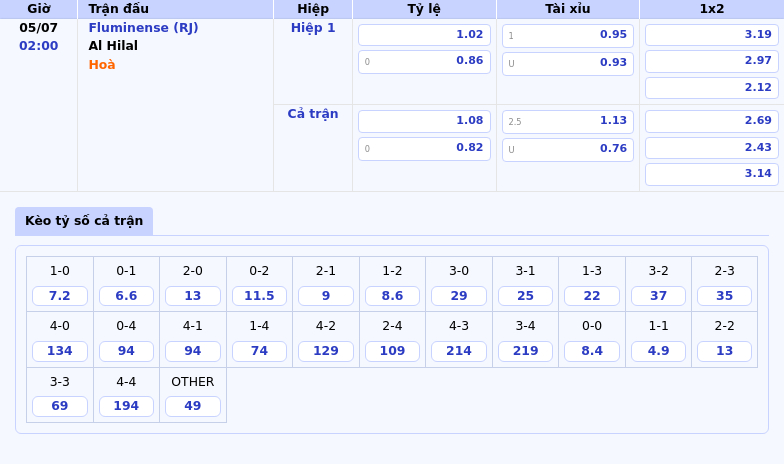Select score 2-0 odds 13
Viewport: 784px width, 464px height.
[x=193, y=296]
